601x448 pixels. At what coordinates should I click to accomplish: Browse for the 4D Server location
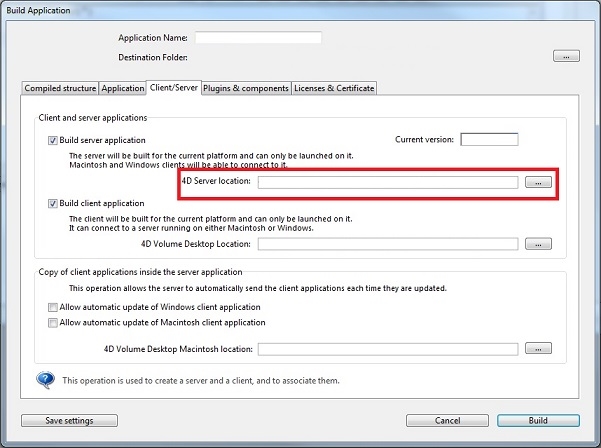tap(538, 182)
